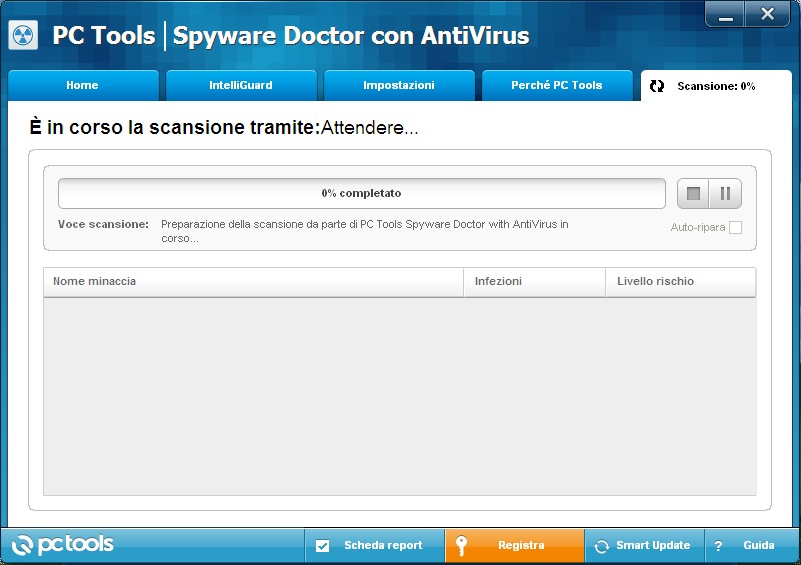Pause the scan in progress
This screenshot has height=565, width=801.
726,194
